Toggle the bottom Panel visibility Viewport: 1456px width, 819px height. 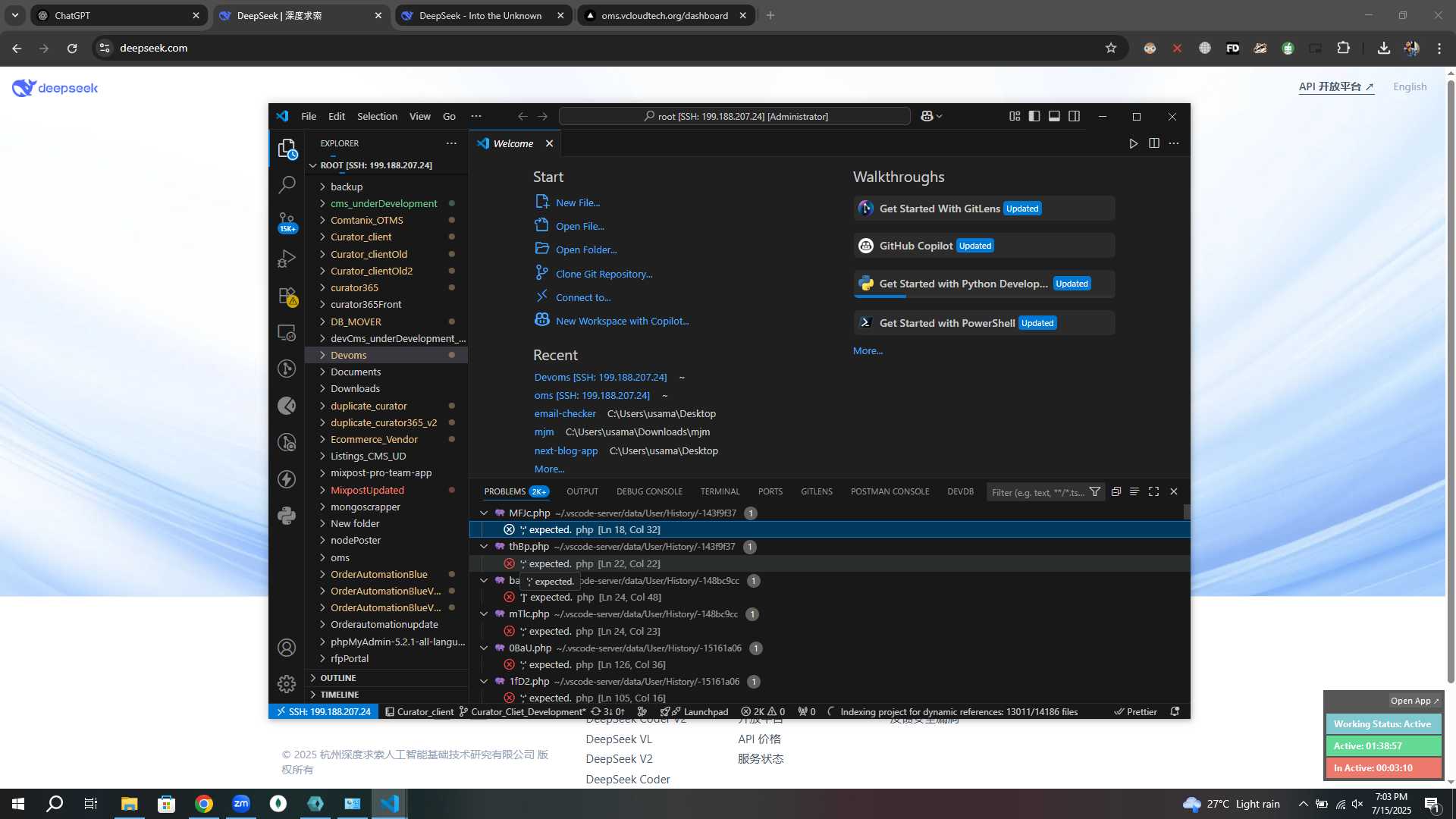point(1054,116)
